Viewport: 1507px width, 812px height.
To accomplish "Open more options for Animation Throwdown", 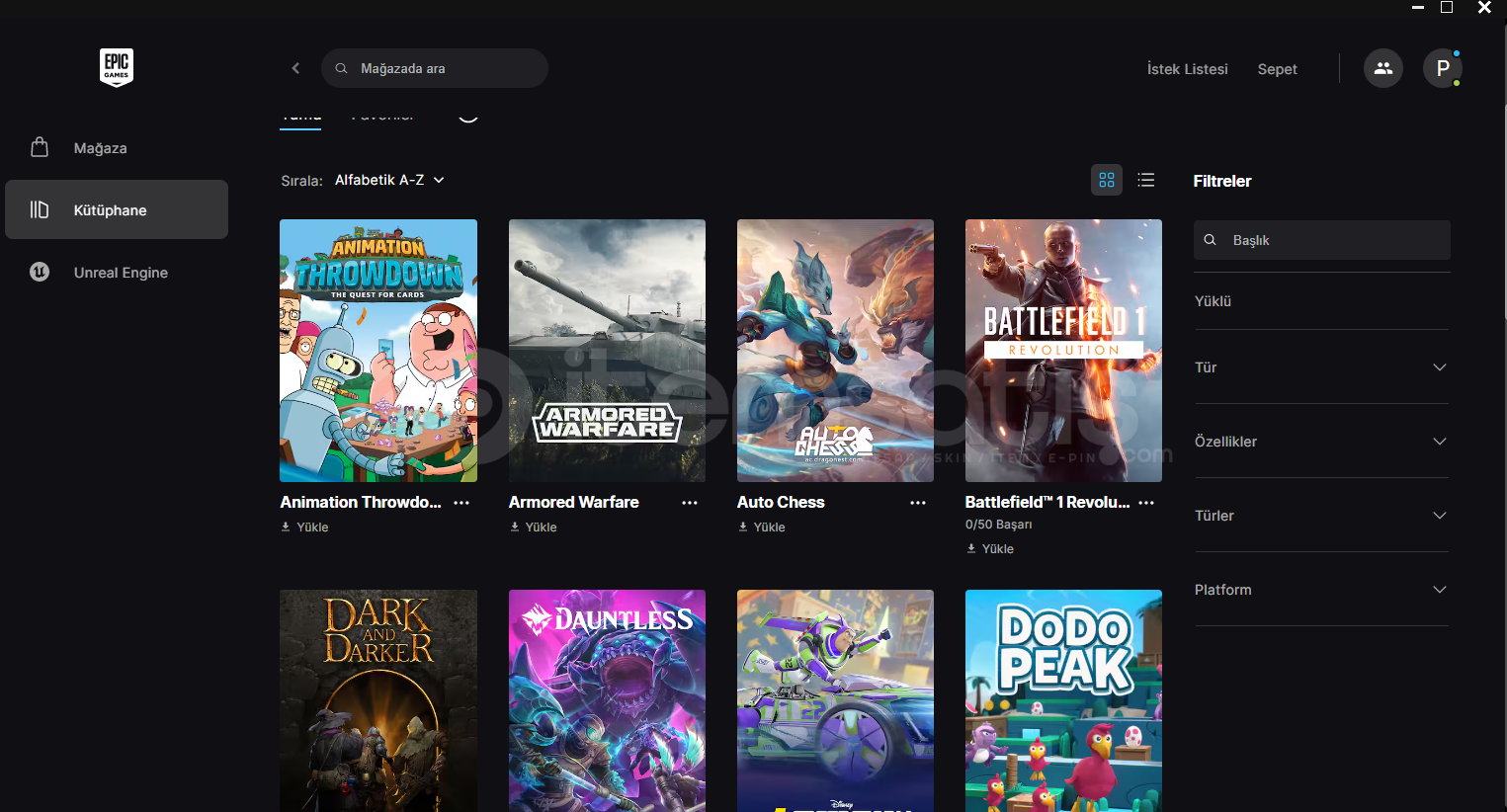I will [461, 503].
